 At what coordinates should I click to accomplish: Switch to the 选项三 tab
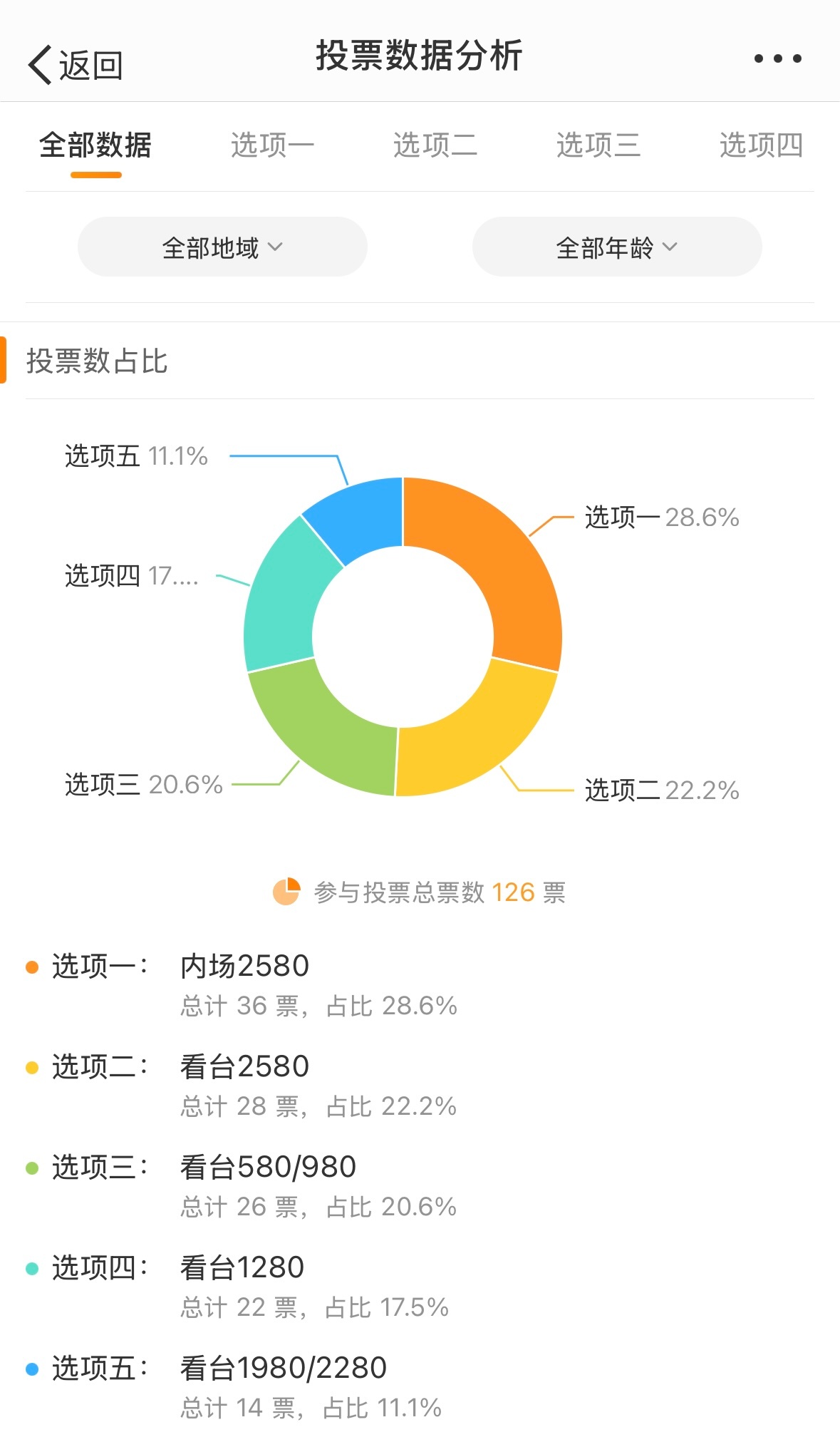(x=598, y=145)
